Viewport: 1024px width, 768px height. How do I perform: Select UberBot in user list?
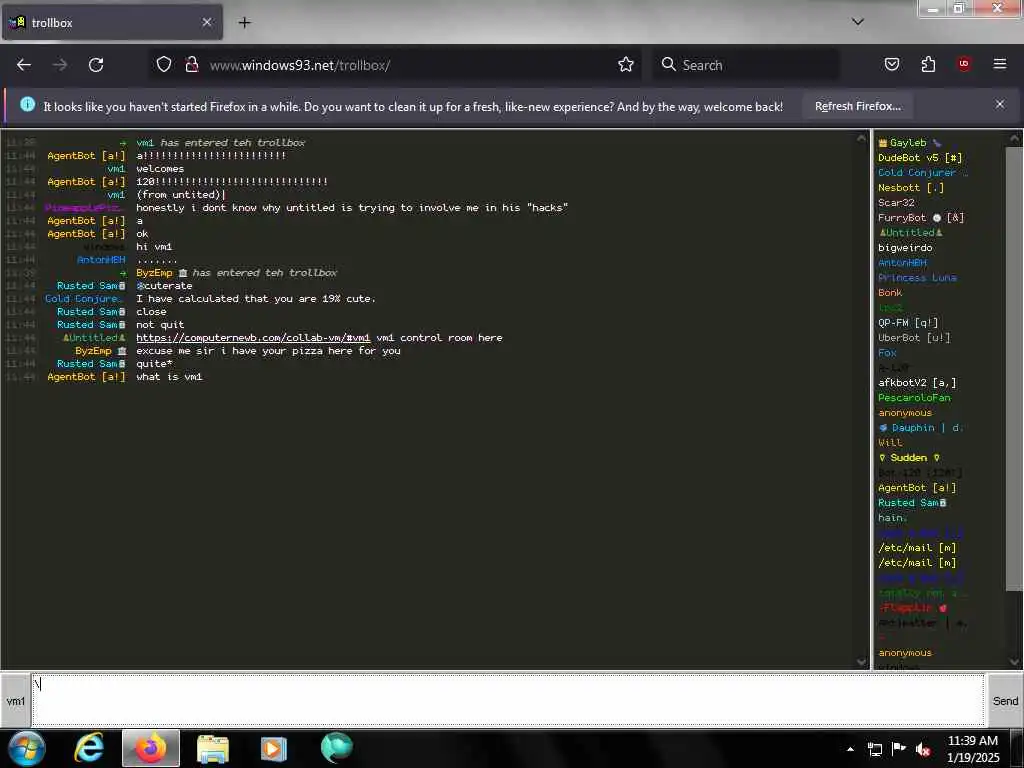pos(914,338)
